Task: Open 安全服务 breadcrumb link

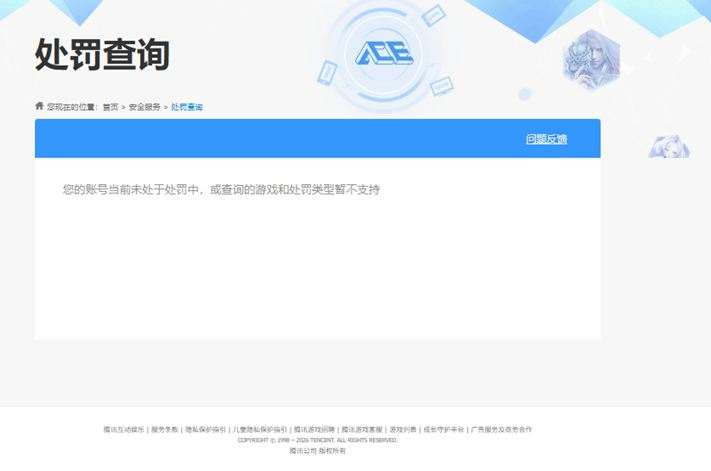Action: click(145, 107)
